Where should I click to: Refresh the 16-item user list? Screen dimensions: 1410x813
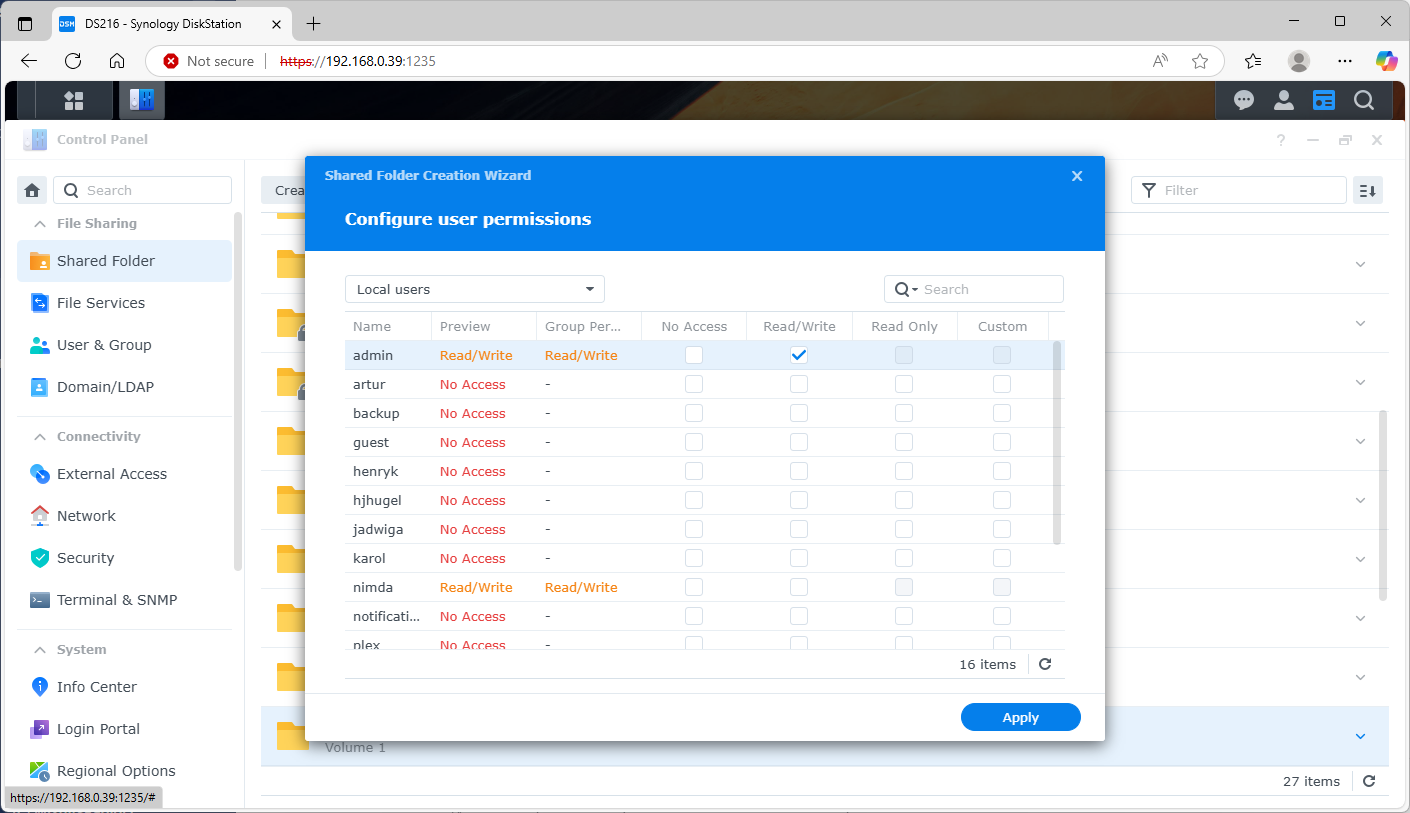pos(1044,663)
